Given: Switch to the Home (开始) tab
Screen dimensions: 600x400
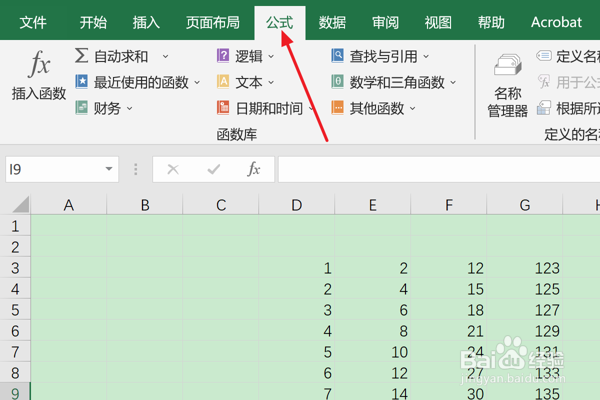Looking at the screenshot, I should [93, 22].
